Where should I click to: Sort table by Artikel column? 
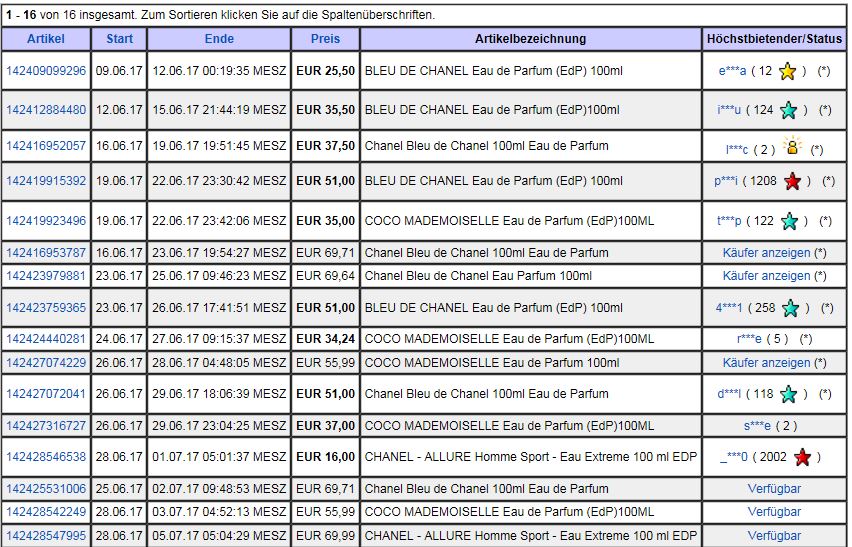click(46, 39)
